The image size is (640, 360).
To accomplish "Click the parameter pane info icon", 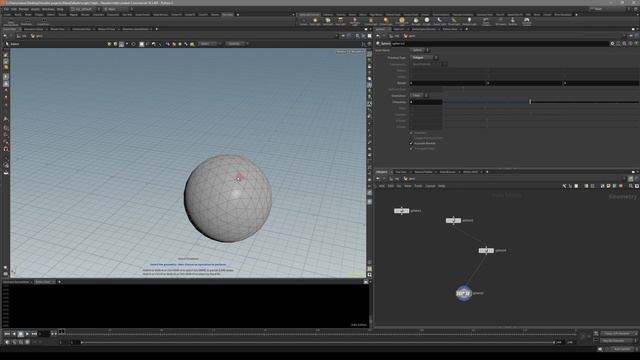I will (631, 43).
